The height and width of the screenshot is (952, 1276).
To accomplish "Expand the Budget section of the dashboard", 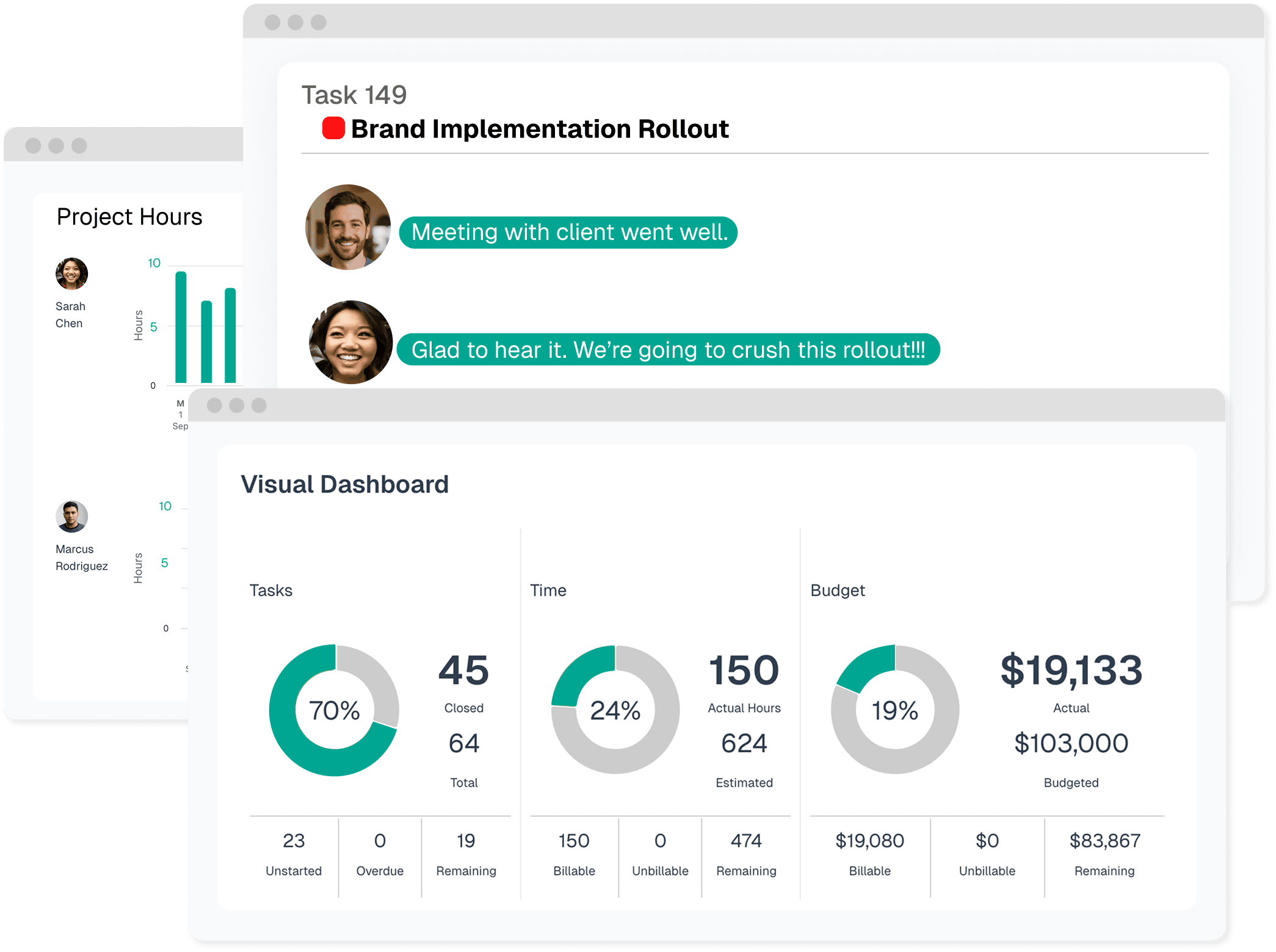I will pyautogui.click(x=838, y=590).
